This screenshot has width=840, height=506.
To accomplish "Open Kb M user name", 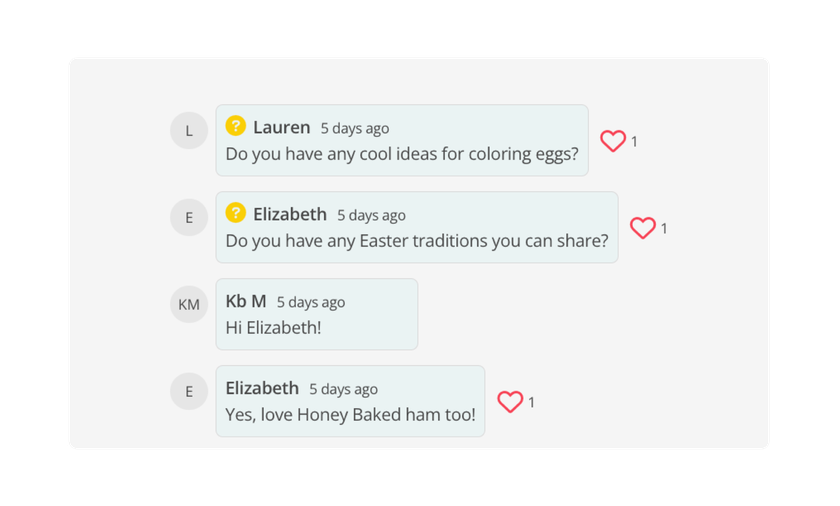I will (x=246, y=301).
